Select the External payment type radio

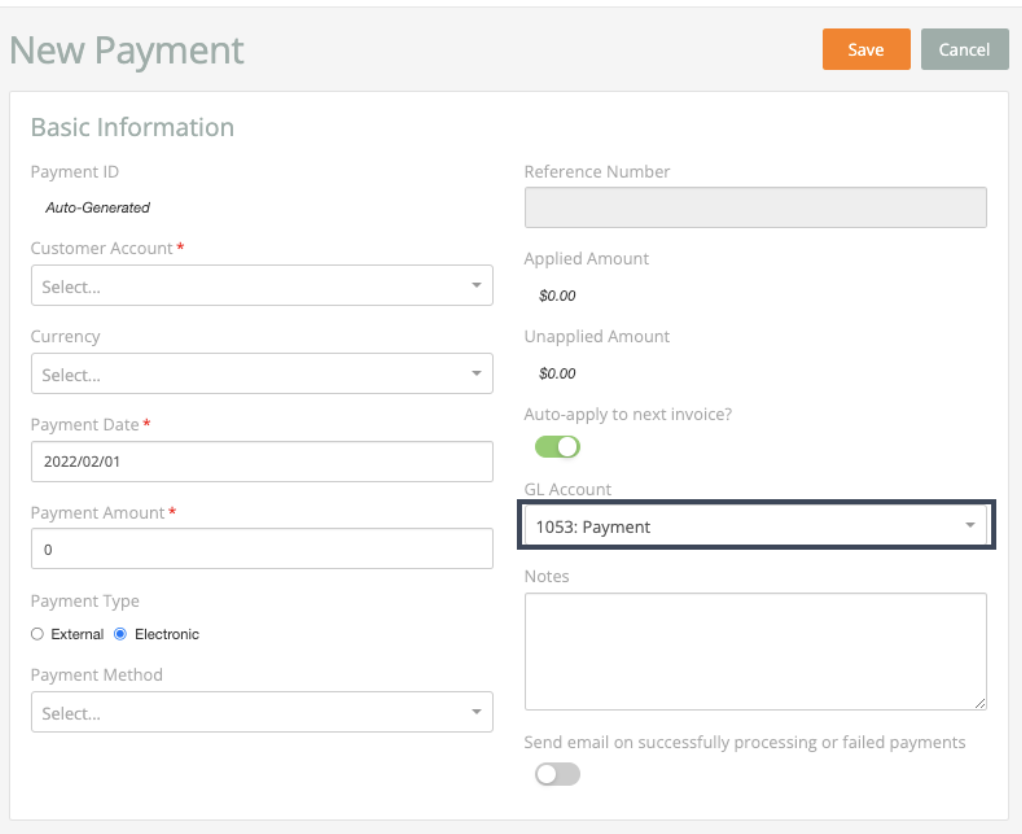tap(37, 634)
